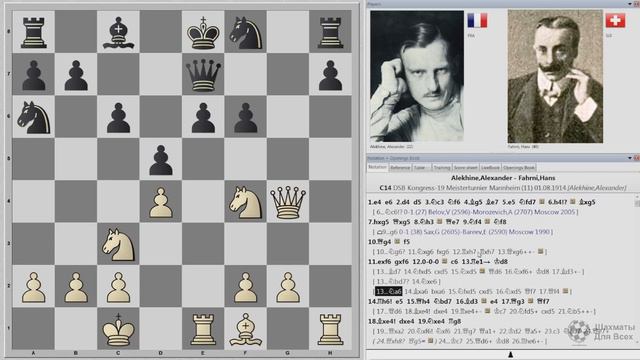The height and width of the screenshot is (360, 640).
Task: Open comment icon after 17.Qg3 move
Action: coord(530,301)
